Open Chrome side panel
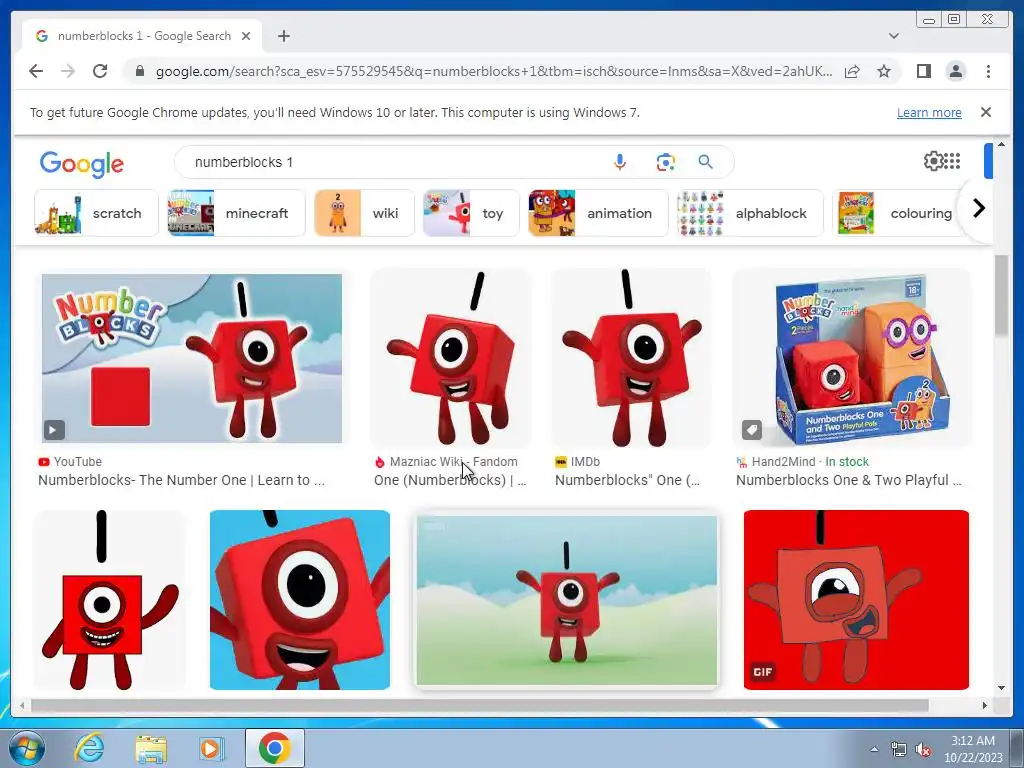Viewport: 1024px width, 768px height. (923, 71)
